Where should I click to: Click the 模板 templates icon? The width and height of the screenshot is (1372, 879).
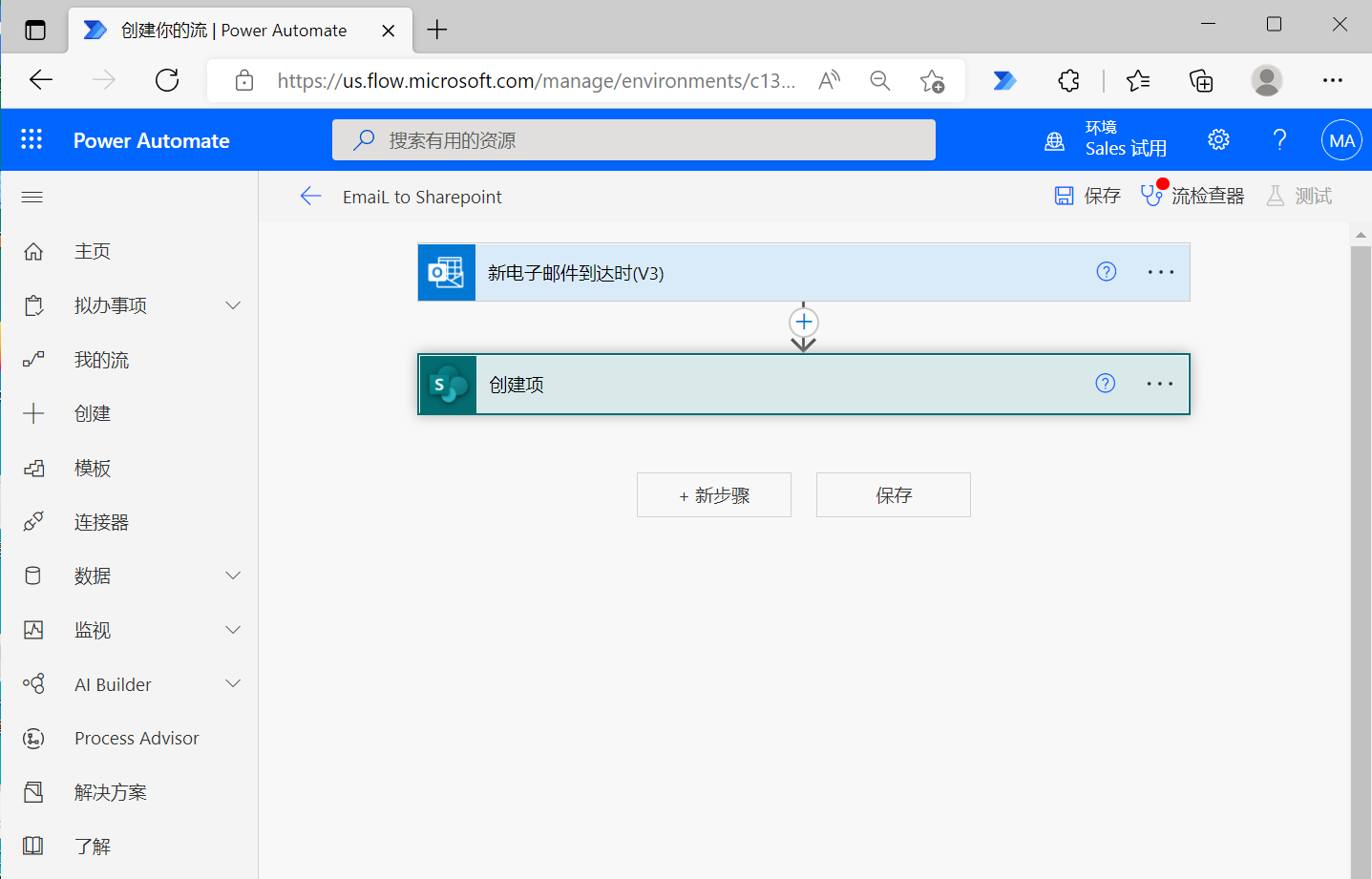(33, 468)
